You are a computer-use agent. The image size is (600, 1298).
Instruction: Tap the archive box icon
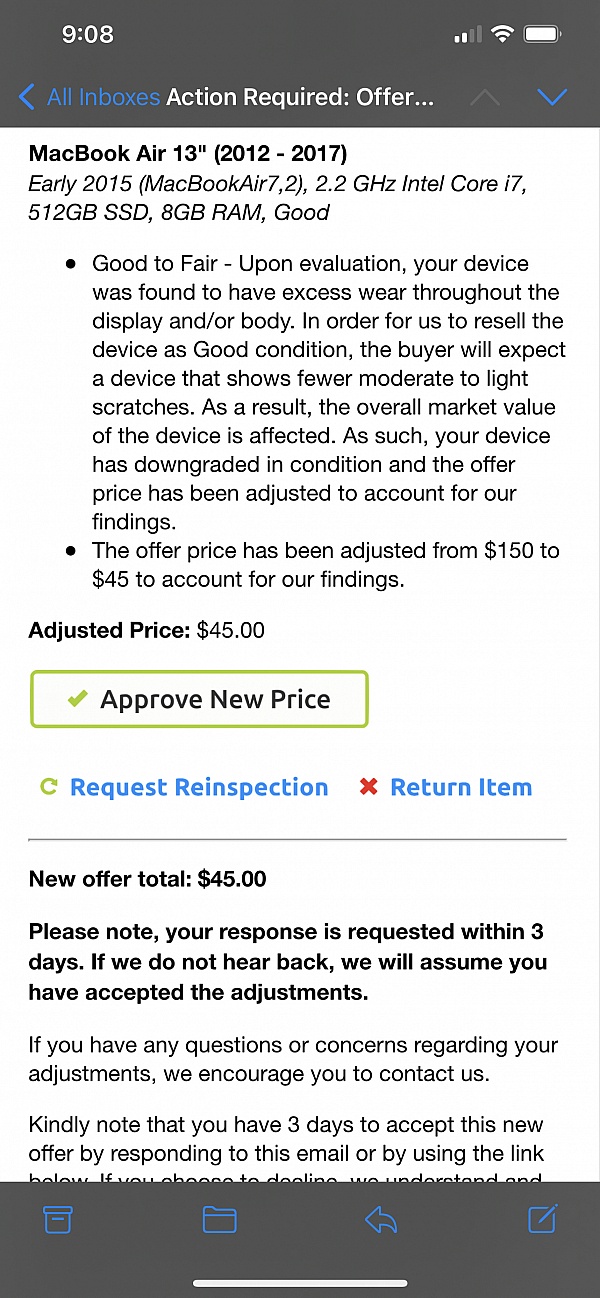[58, 1219]
